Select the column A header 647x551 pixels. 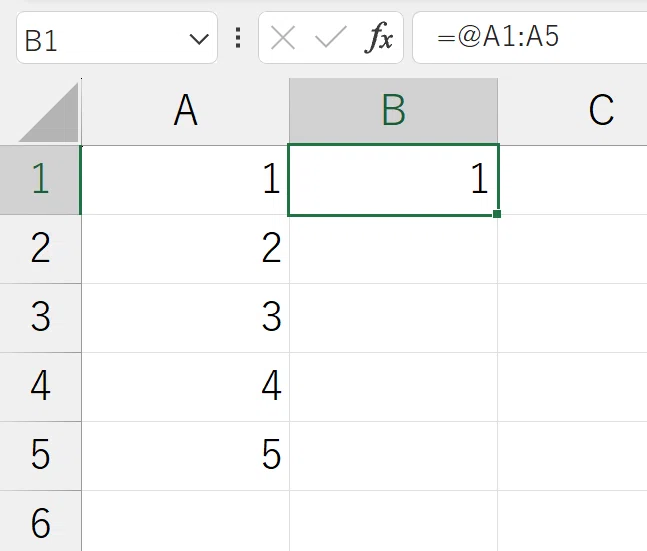pos(186,111)
